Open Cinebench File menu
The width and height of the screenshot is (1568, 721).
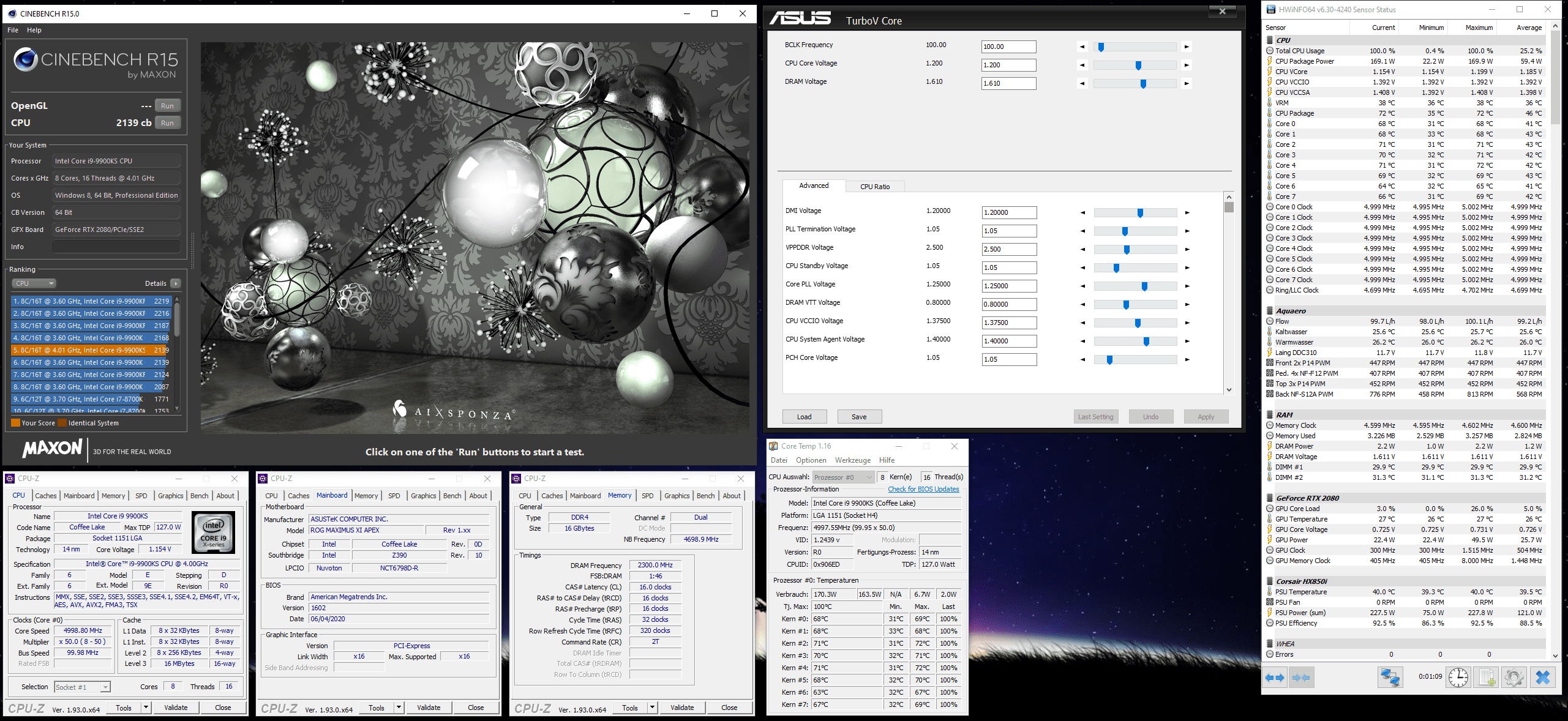[x=13, y=30]
